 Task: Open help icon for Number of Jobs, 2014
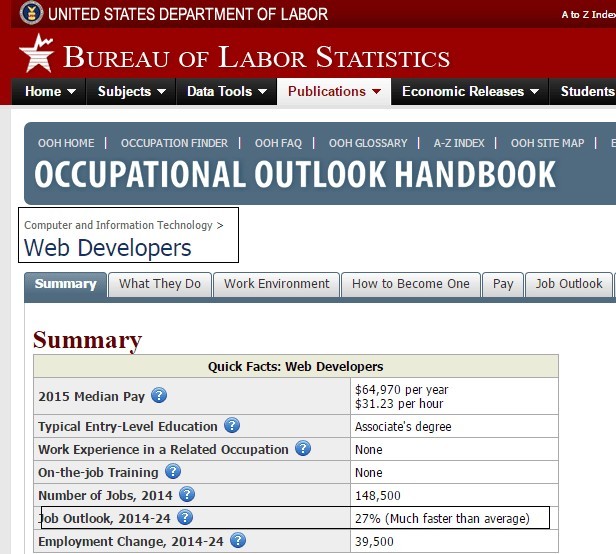pos(187,494)
